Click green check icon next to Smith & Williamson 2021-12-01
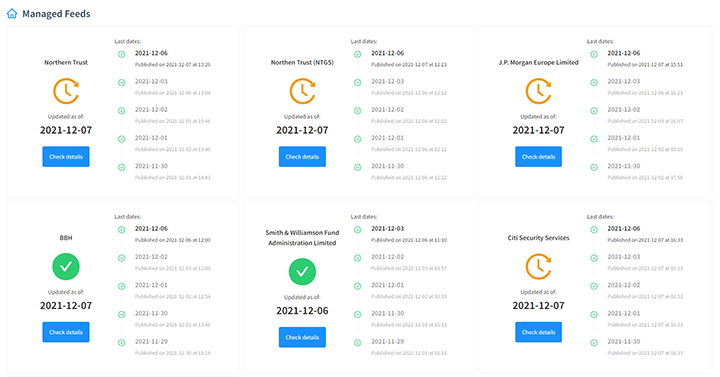 [x=357, y=286]
